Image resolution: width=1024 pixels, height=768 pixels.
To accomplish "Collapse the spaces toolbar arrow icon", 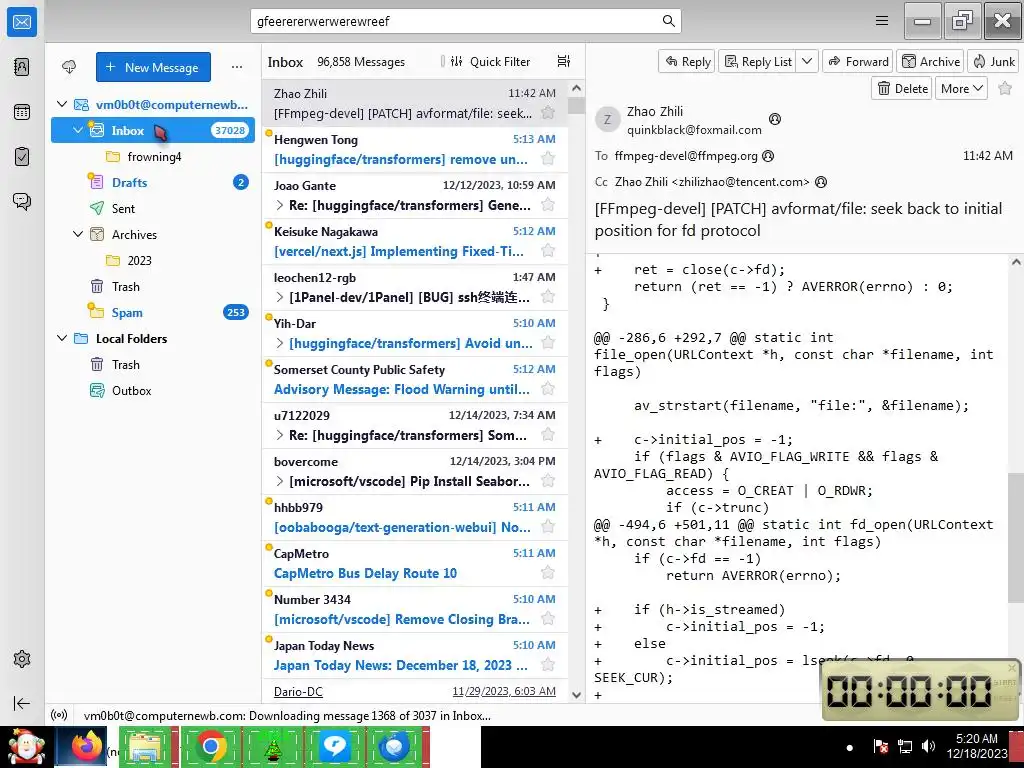I will point(22,703).
